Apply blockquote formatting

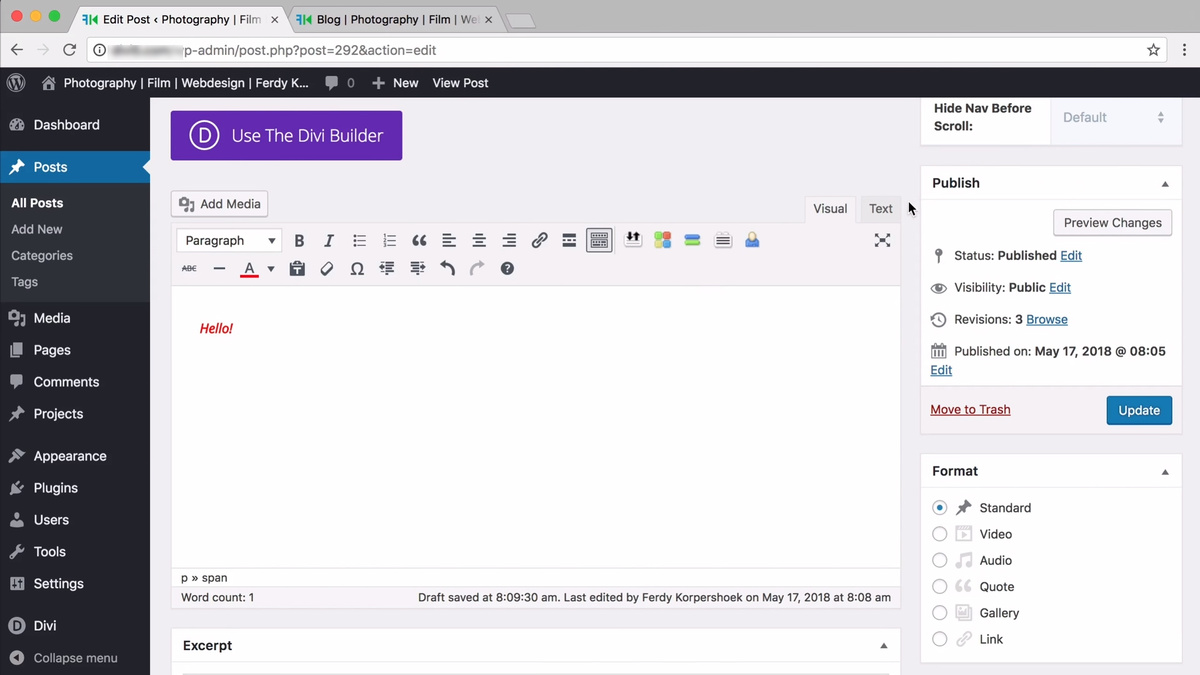pyautogui.click(x=419, y=241)
